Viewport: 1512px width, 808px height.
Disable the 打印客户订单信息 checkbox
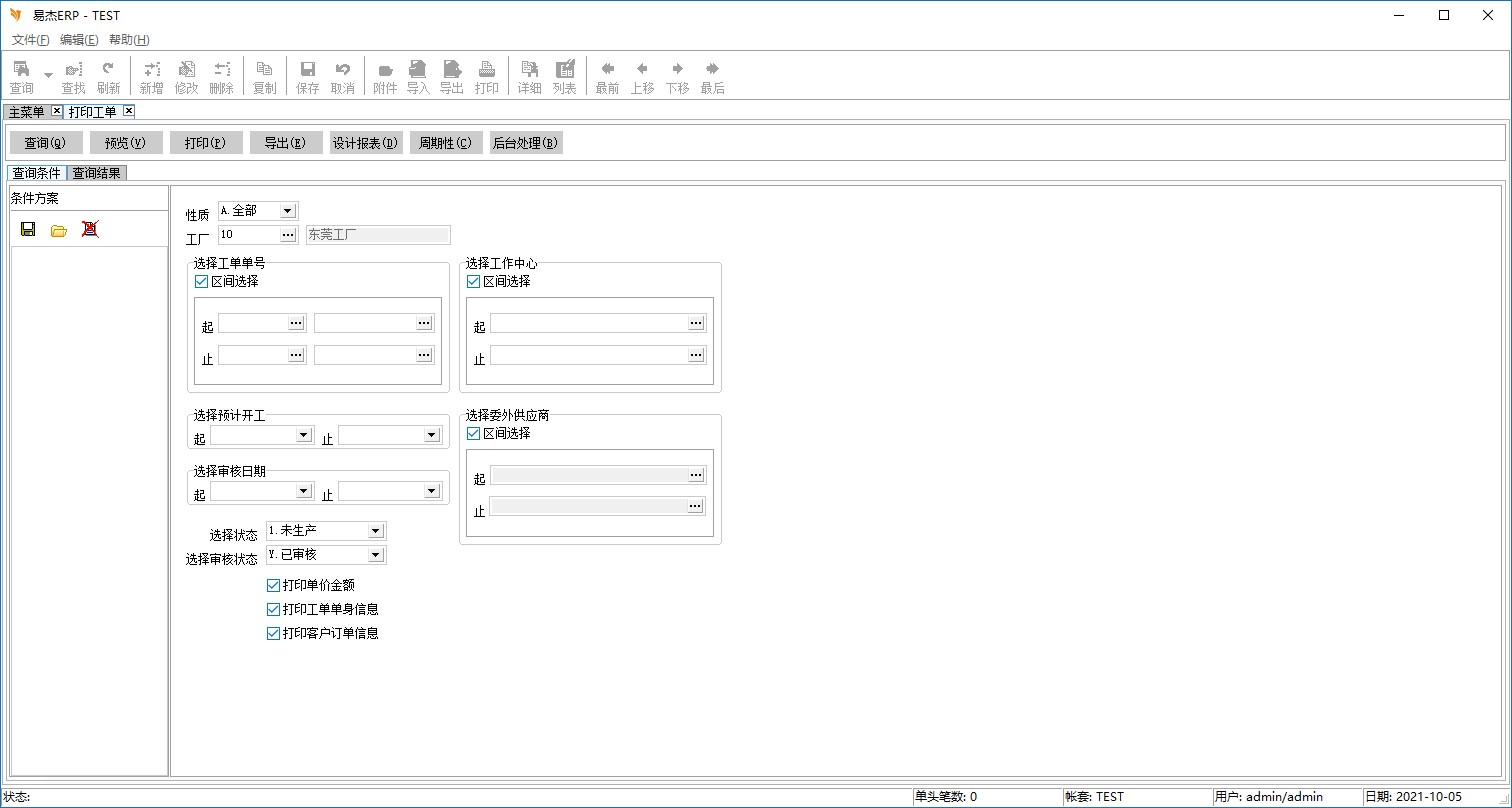pyautogui.click(x=274, y=633)
